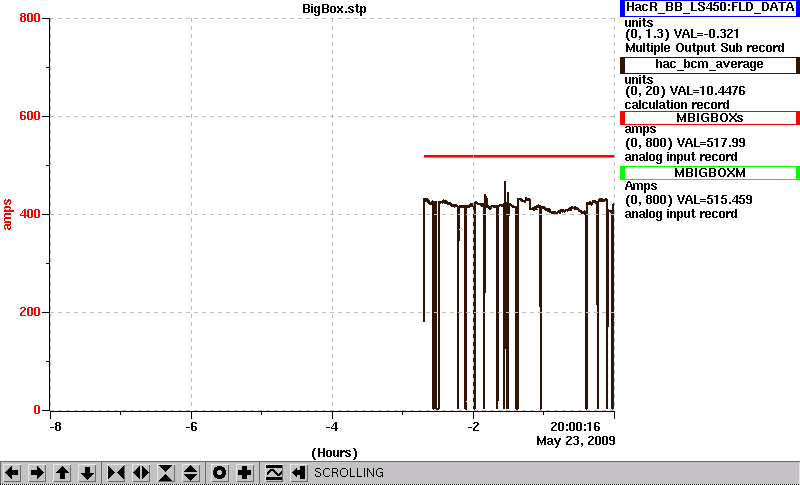
Task: Click the May 23, 2009 date label
Action: [x=576, y=441]
